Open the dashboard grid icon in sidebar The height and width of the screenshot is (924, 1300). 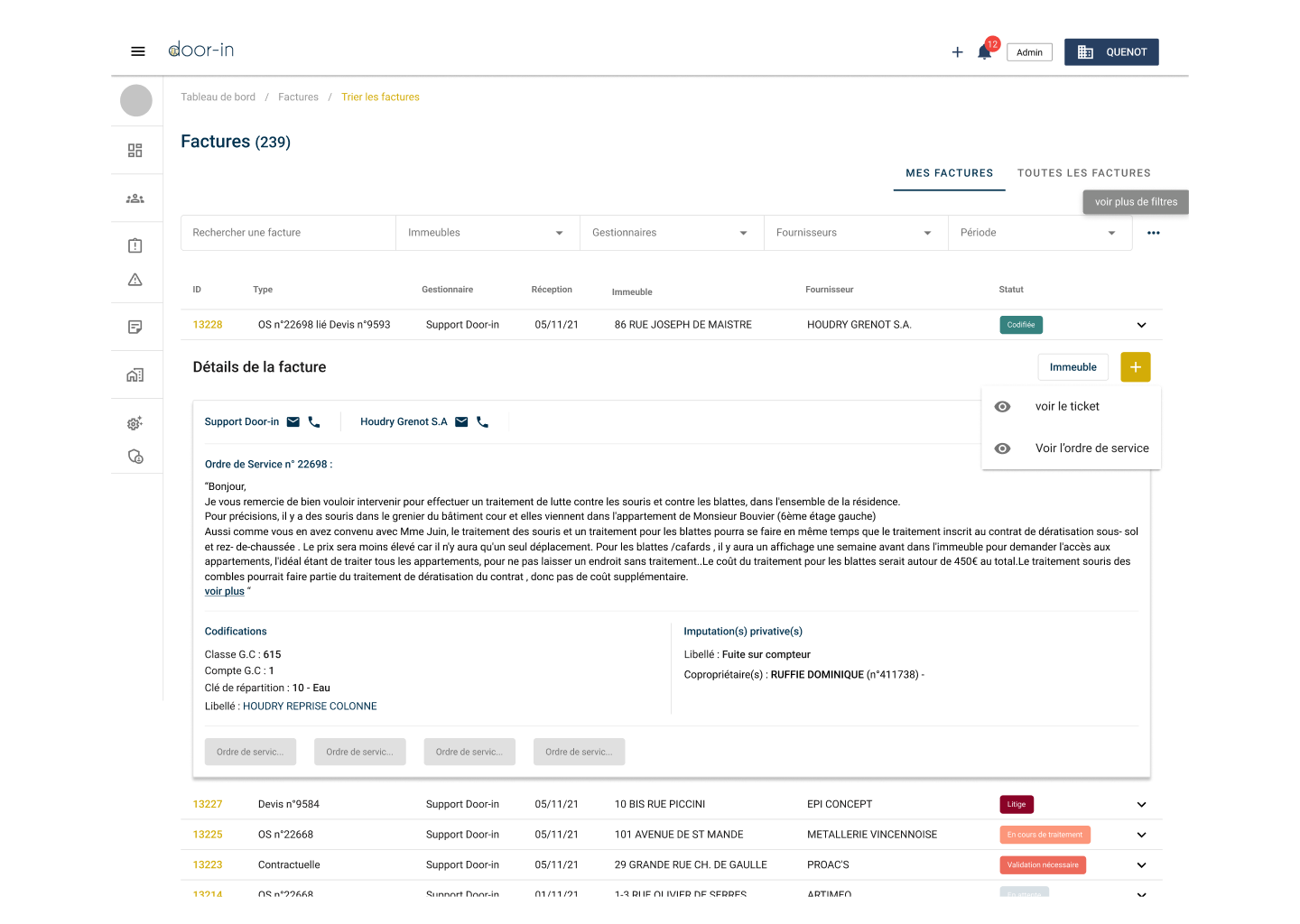pyautogui.click(x=136, y=150)
